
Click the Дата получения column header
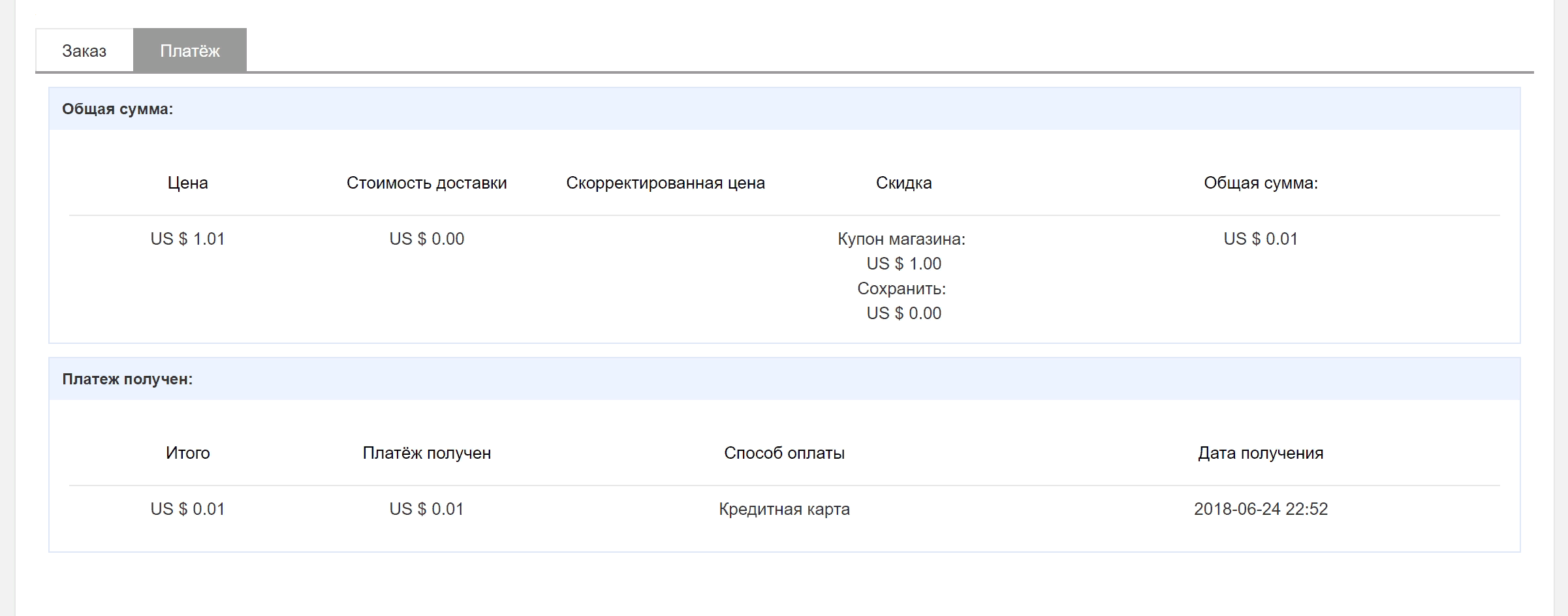click(1261, 453)
